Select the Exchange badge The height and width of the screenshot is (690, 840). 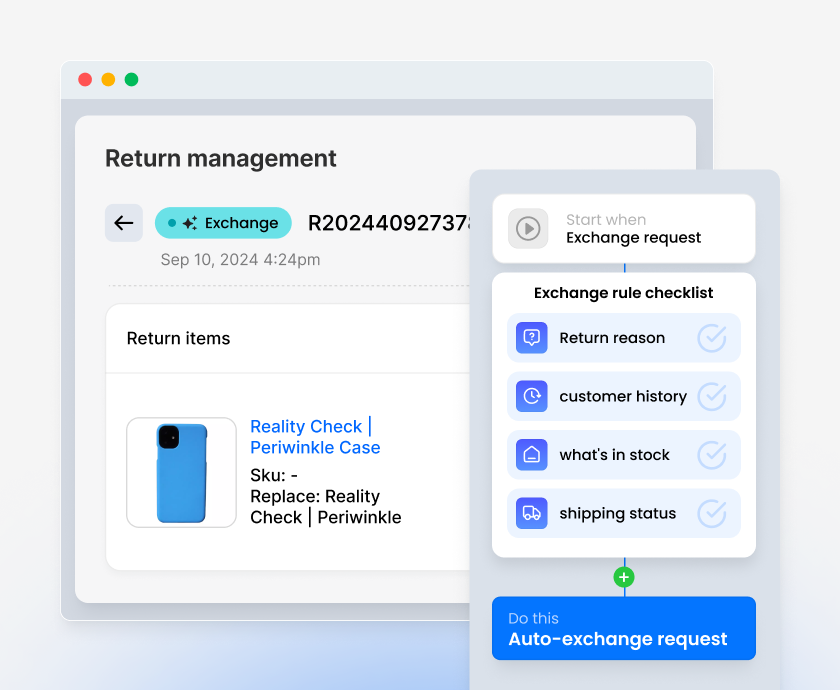click(223, 223)
